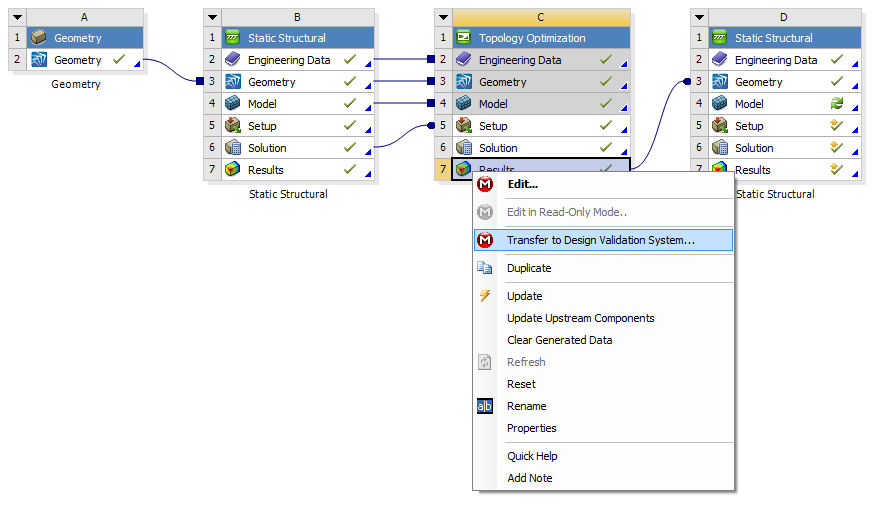
Task: Click Engineering Data icon in system C
Action: 464,59
